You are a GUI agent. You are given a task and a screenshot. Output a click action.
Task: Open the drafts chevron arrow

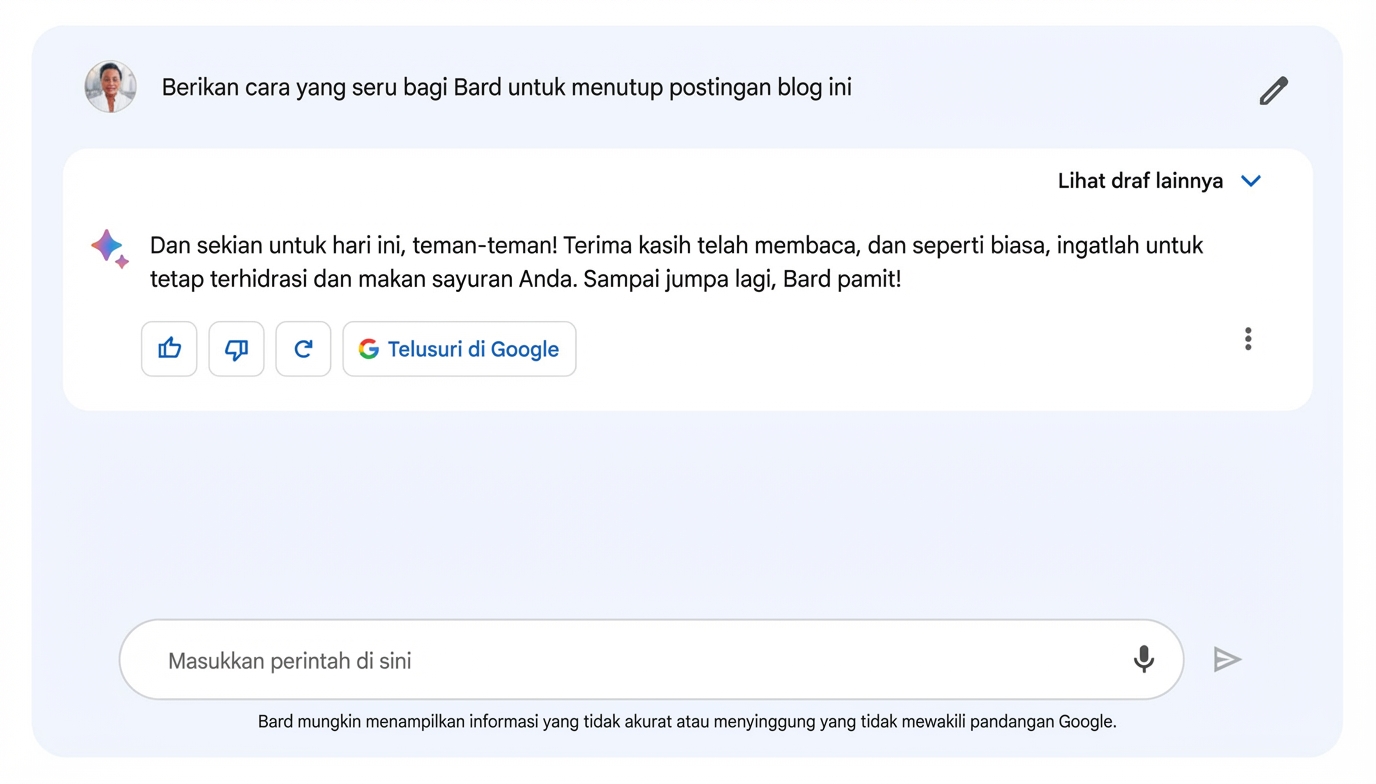(x=1251, y=181)
